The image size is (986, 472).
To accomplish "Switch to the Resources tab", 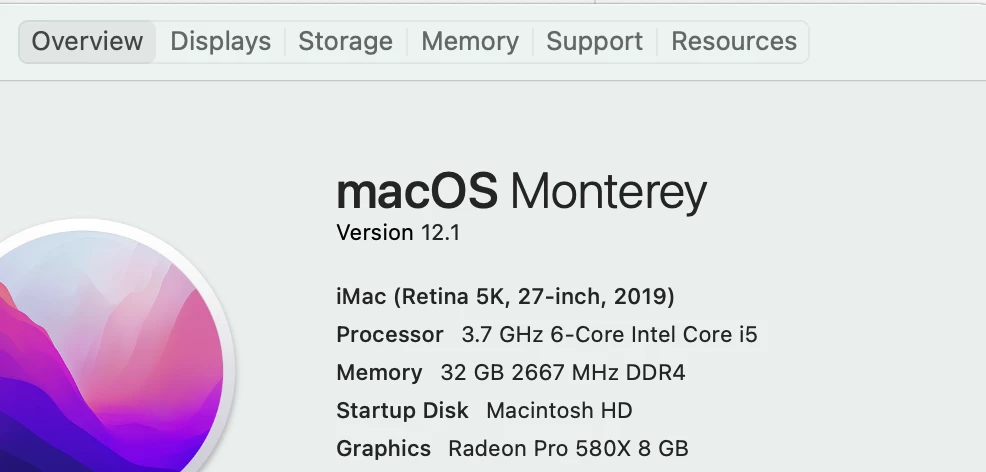I will pos(734,42).
